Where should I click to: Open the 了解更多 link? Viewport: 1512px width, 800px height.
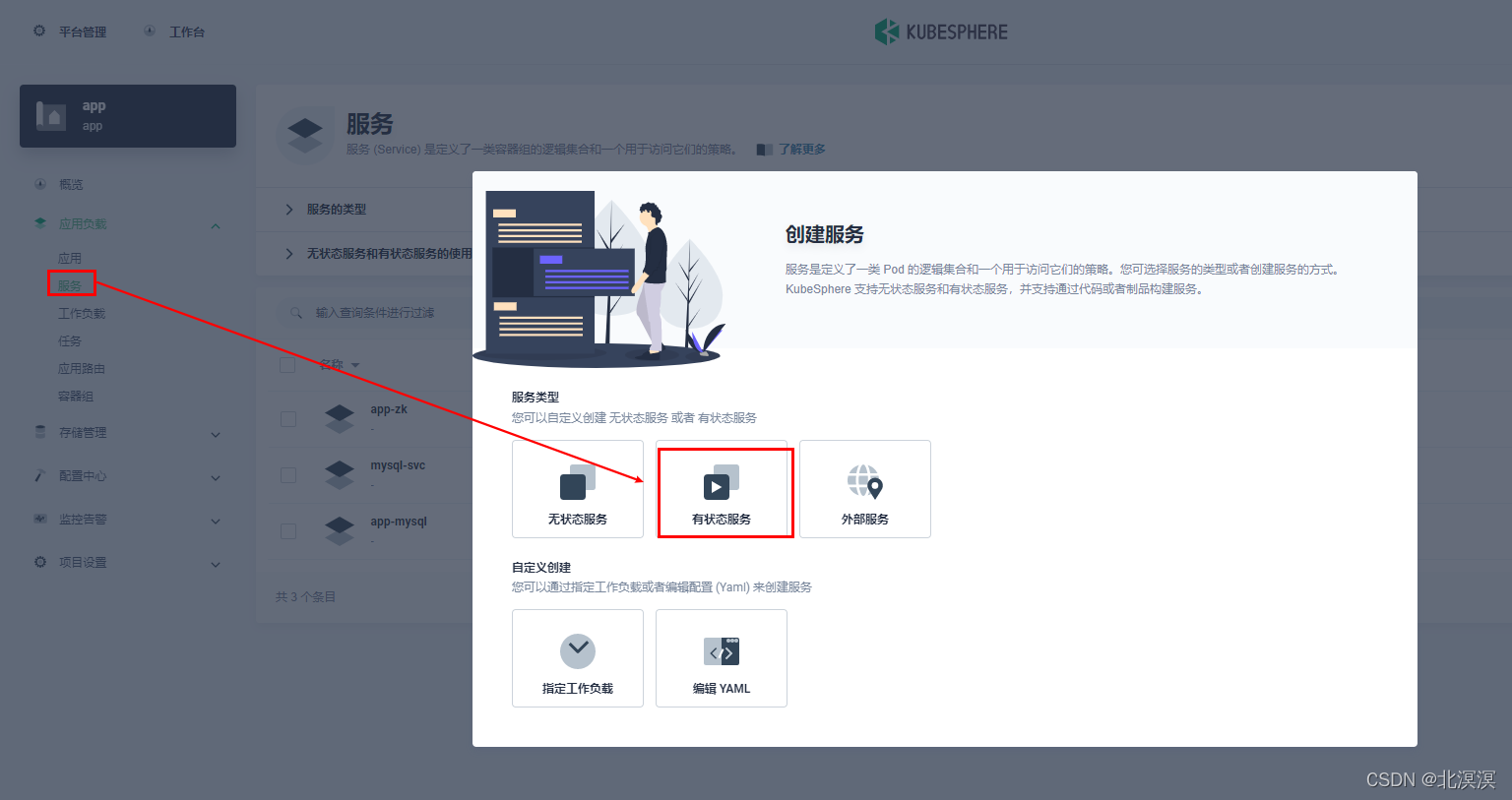(x=802, y=150)
